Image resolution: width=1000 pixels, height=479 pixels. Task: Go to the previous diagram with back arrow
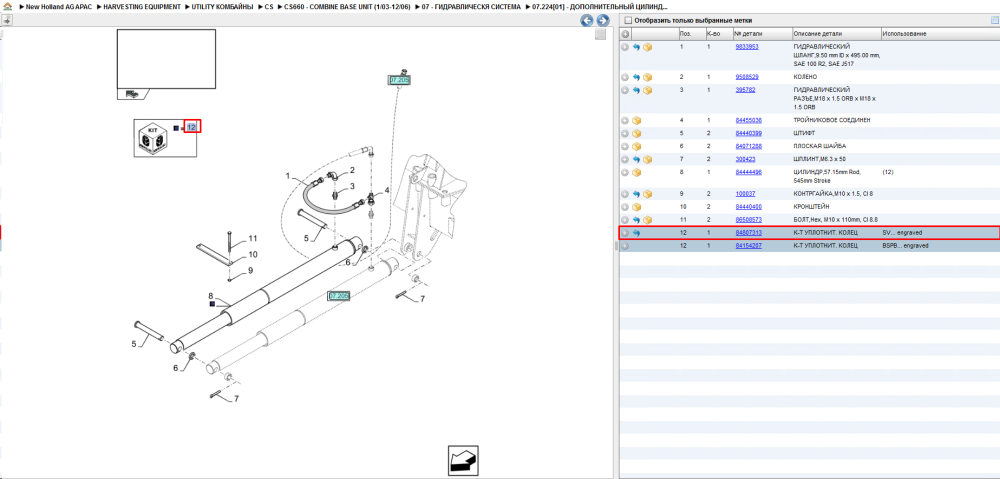pyautogui.click(x=586, y=20)
